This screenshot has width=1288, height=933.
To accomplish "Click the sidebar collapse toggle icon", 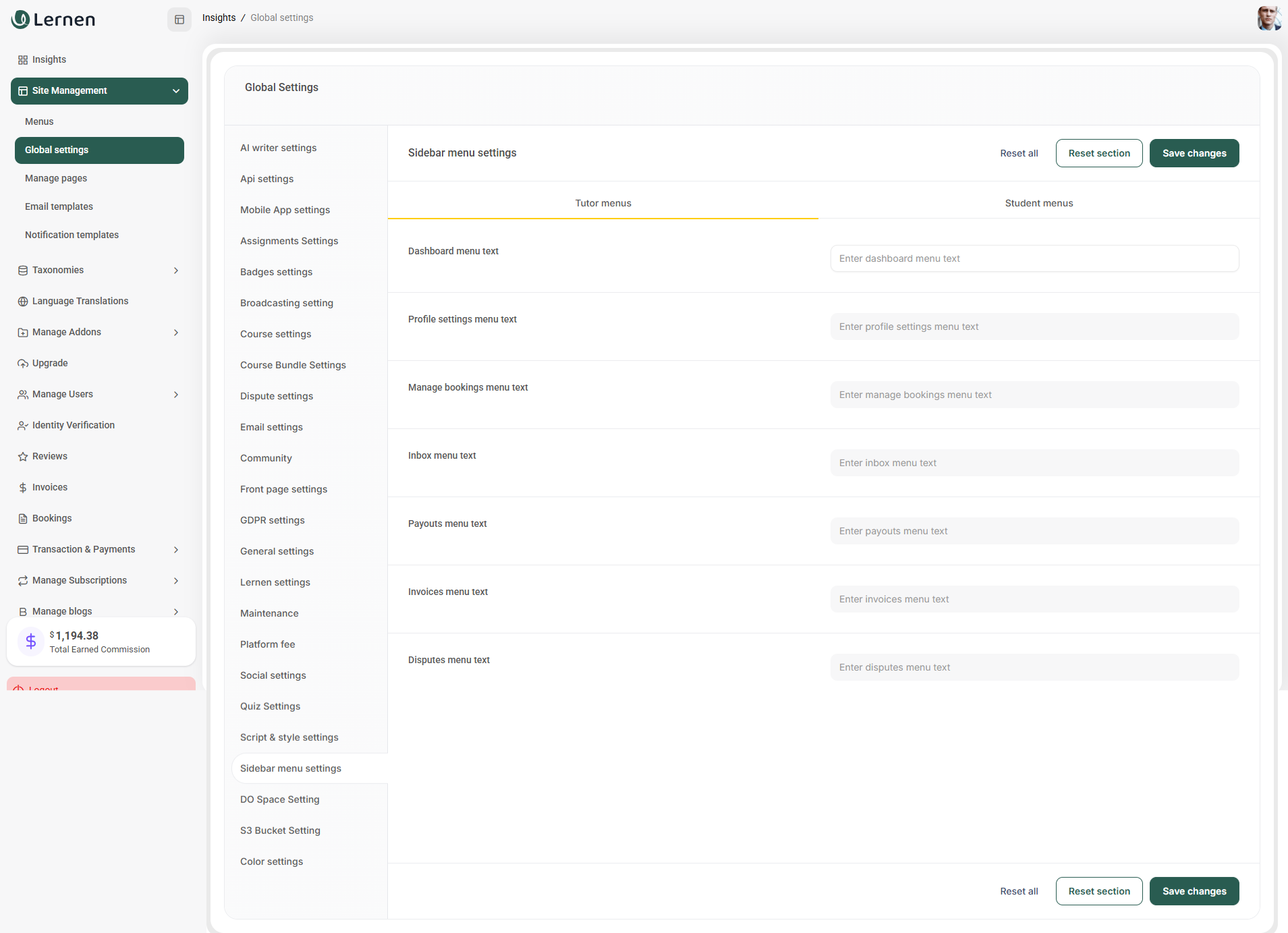I will 179,20.
